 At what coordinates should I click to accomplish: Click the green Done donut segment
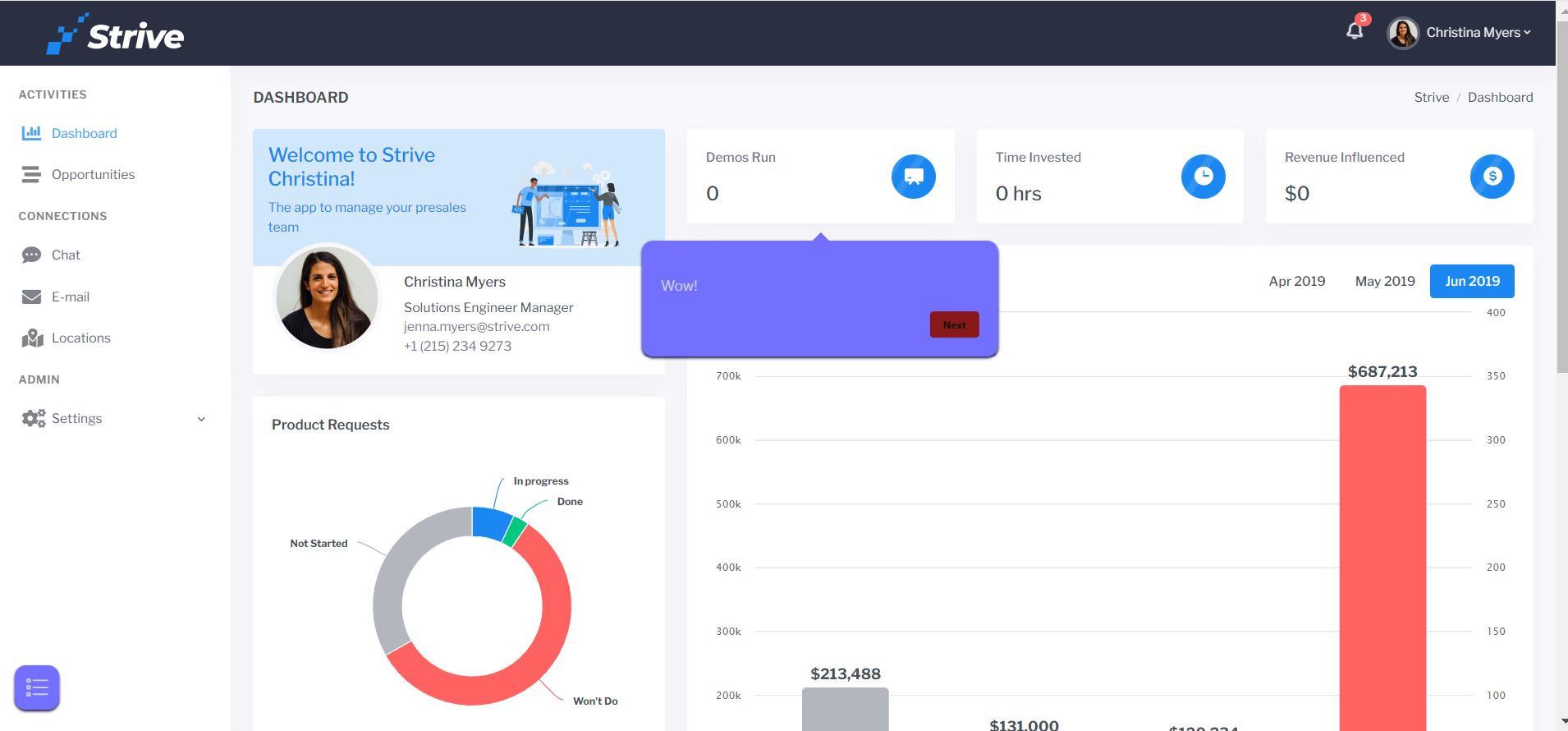pyautogui.click(x=515, y=532)
